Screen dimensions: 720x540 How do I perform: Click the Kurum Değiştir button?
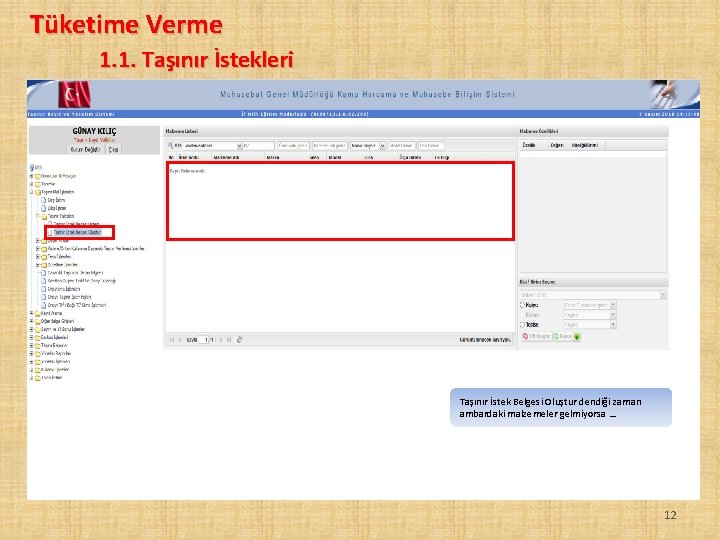tap(85, 149)
